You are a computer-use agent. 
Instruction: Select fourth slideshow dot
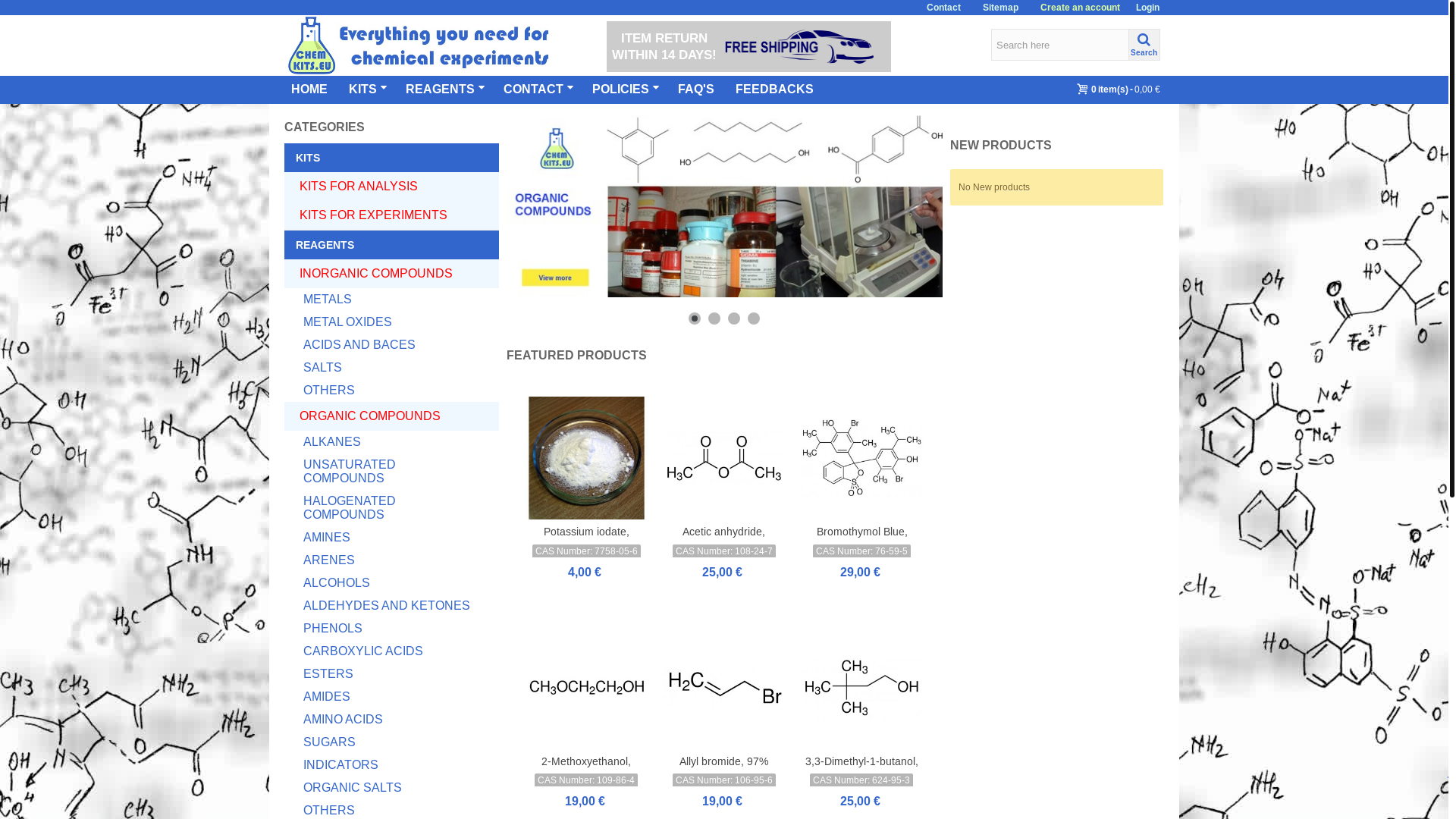(754, 318)
